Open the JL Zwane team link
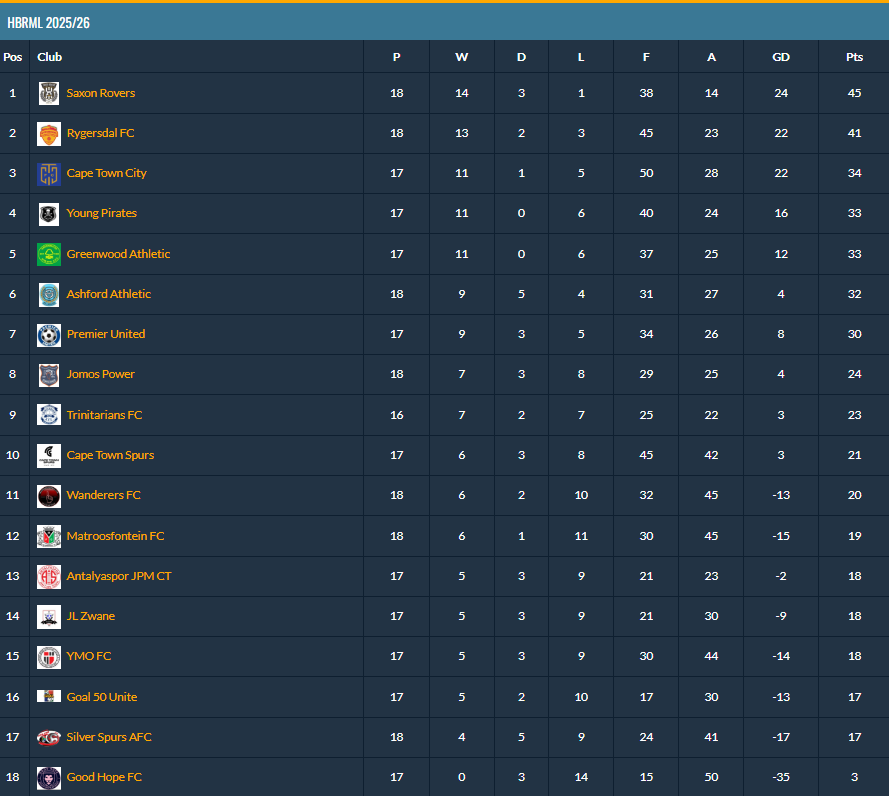 pyautogui.click(x=90, y=616)
